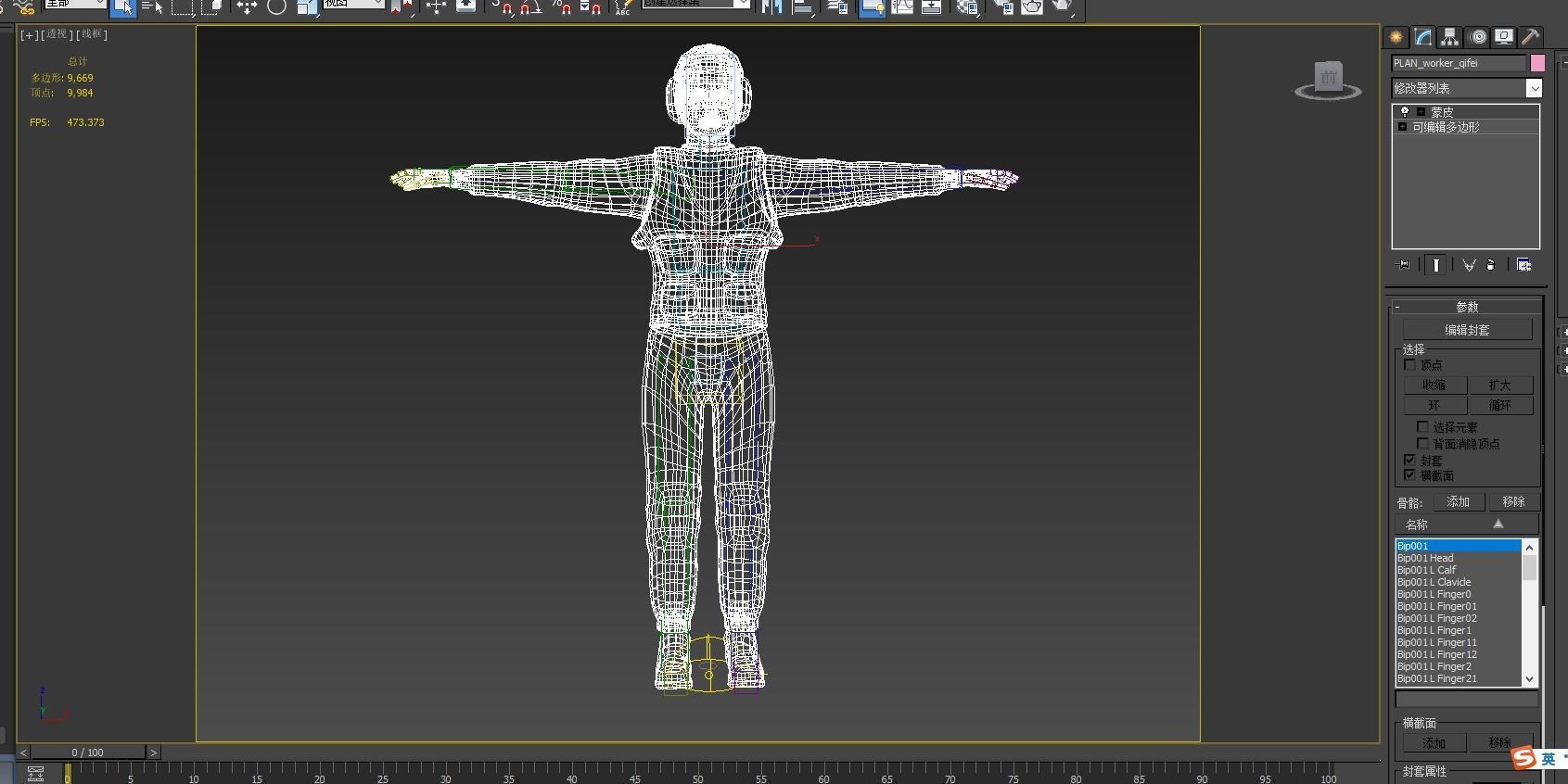Click 添加 to add bones
This screenshot has height=784, width=1568.
[x=1459, y=502]
